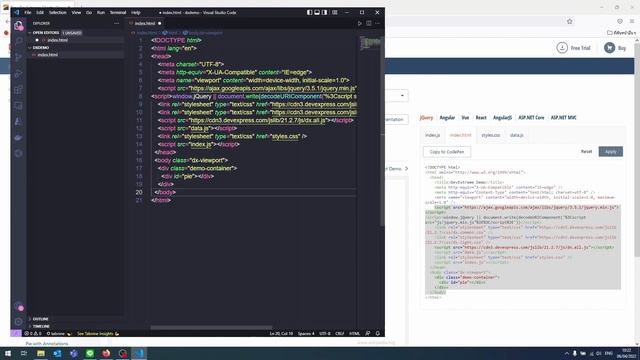Click See Tabnine Insights in status bar

[98, 333]
